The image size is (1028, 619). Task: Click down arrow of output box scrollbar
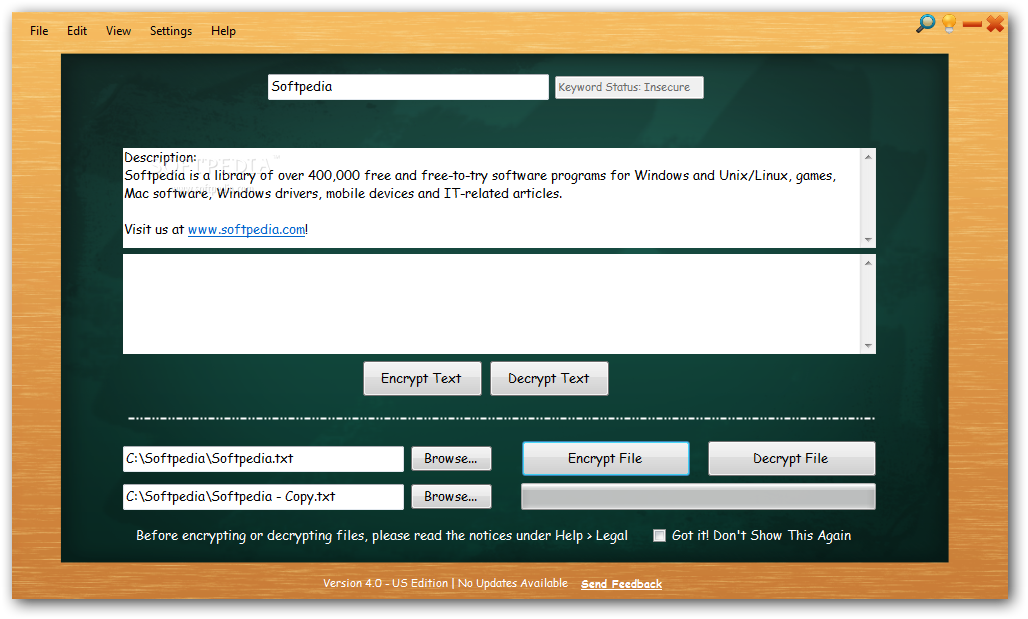point(868,346)
